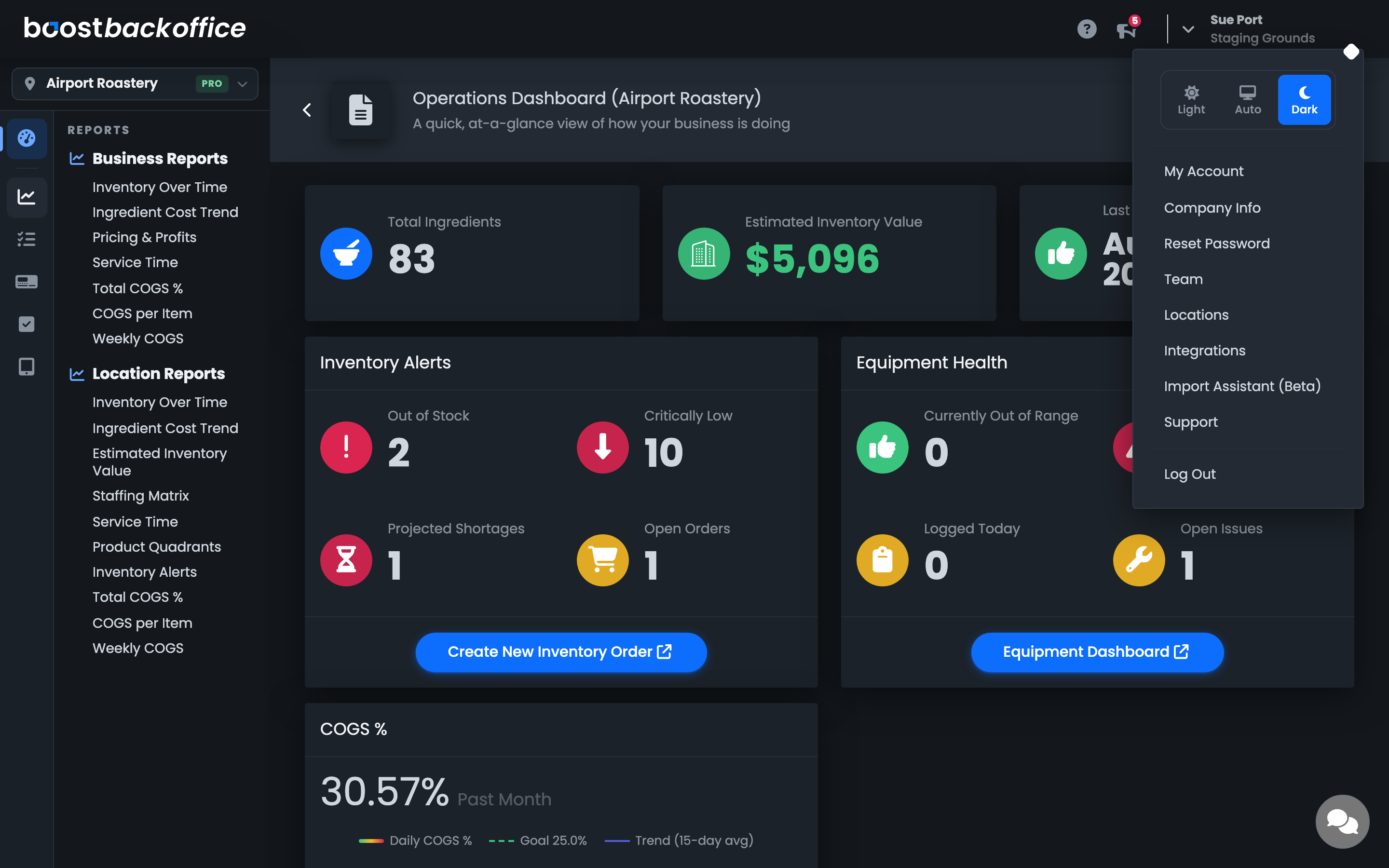Click the Logged Today clipboard icon
This screenshot has width=1389, height=868.
[x=882, y=560]
